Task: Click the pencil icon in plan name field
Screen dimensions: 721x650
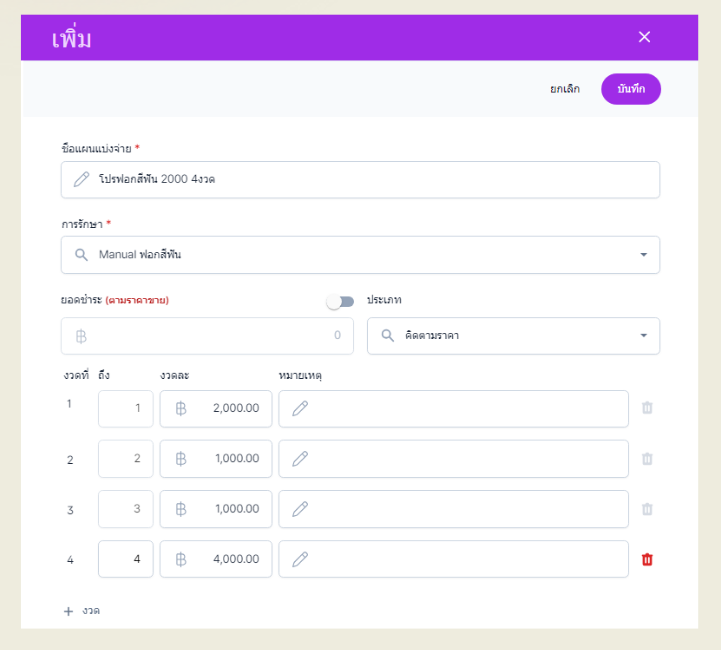Action: click(x=82, y=179)
